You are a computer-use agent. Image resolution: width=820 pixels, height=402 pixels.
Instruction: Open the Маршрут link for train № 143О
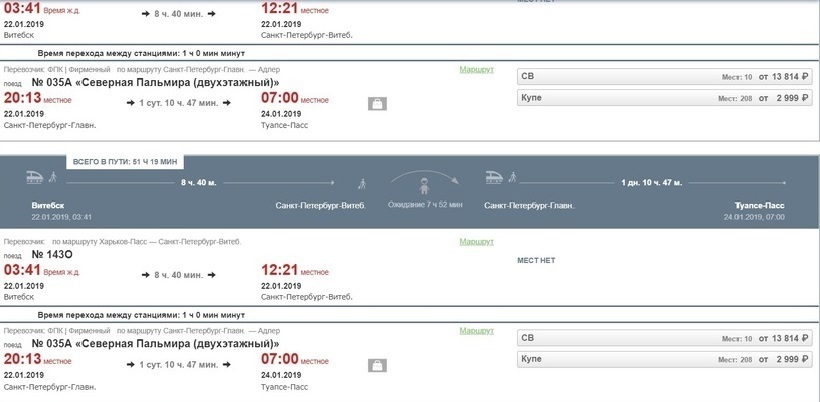(x=476, y=242)
